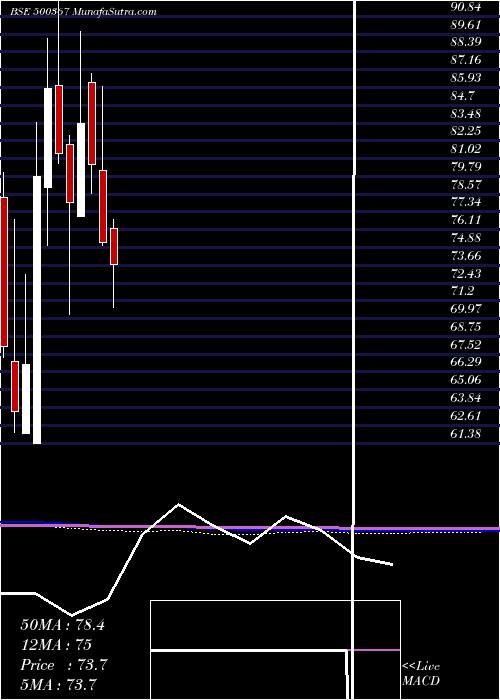Click the 85.93 price axis label
The height and width of the screenshot is (700, 500).
(466, 78)
